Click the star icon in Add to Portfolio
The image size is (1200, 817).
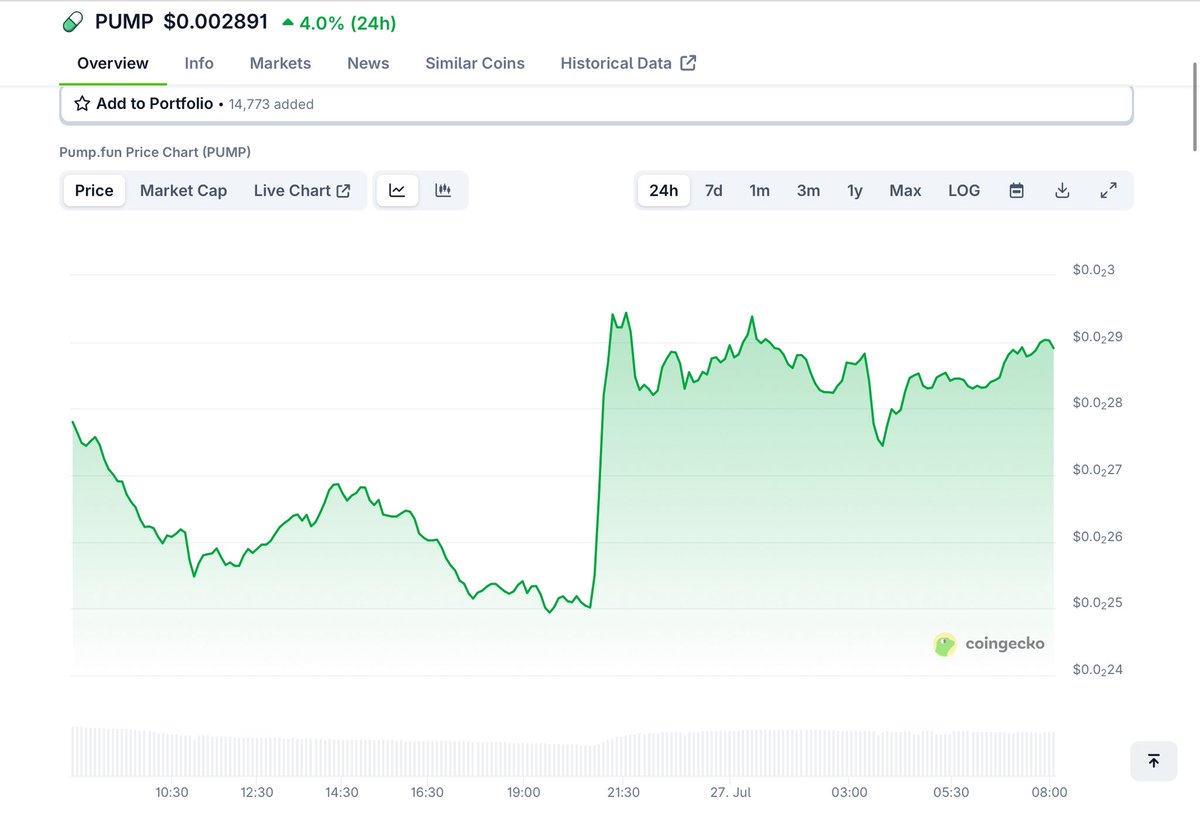(x=82, y=104)
